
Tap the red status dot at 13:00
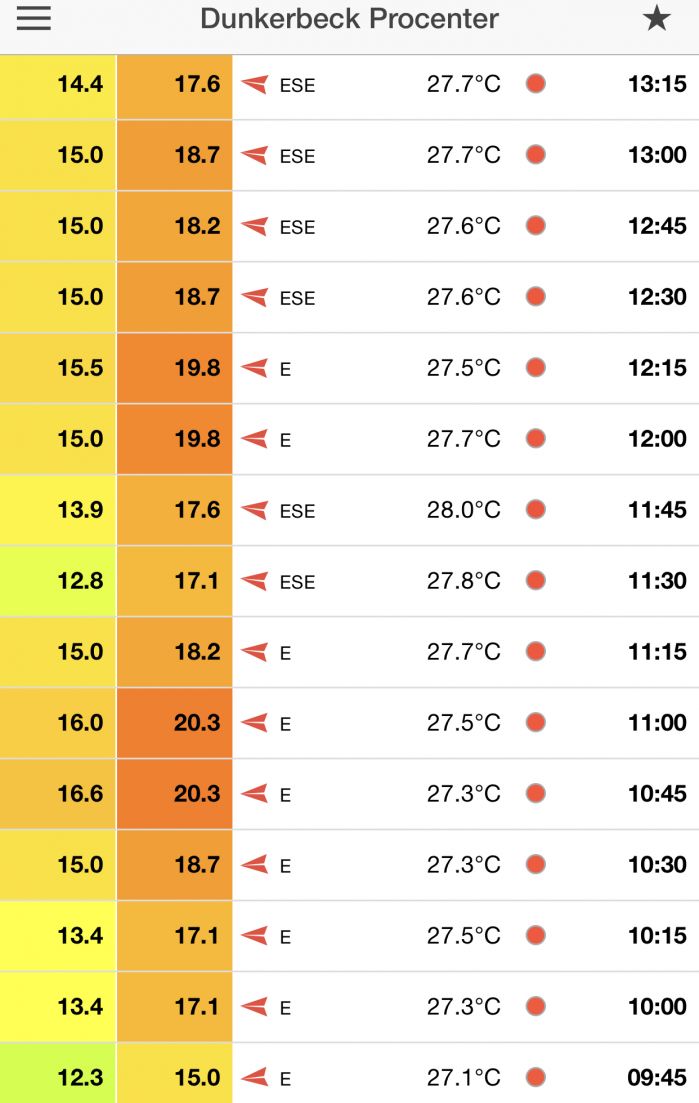pos(536,155)
